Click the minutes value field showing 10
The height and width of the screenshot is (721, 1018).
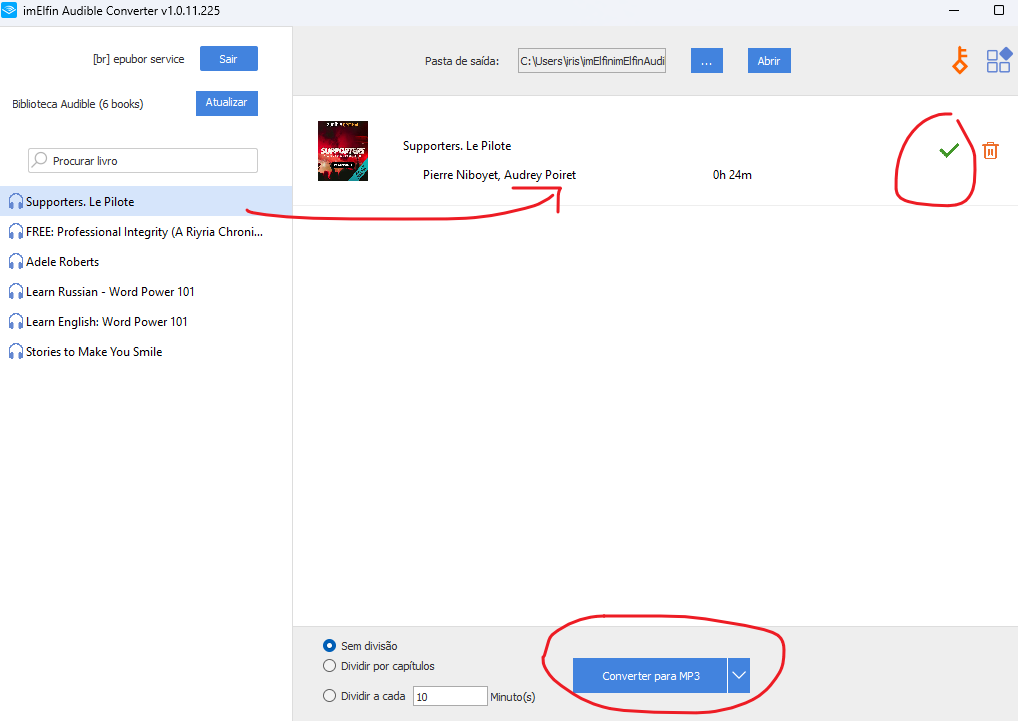tap(450, 696)
